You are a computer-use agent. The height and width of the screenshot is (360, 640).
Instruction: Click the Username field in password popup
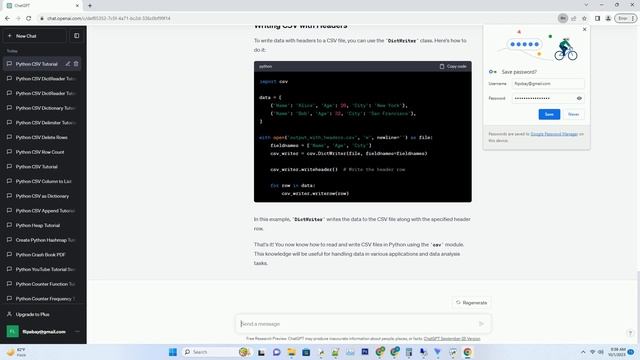[548, 84]
